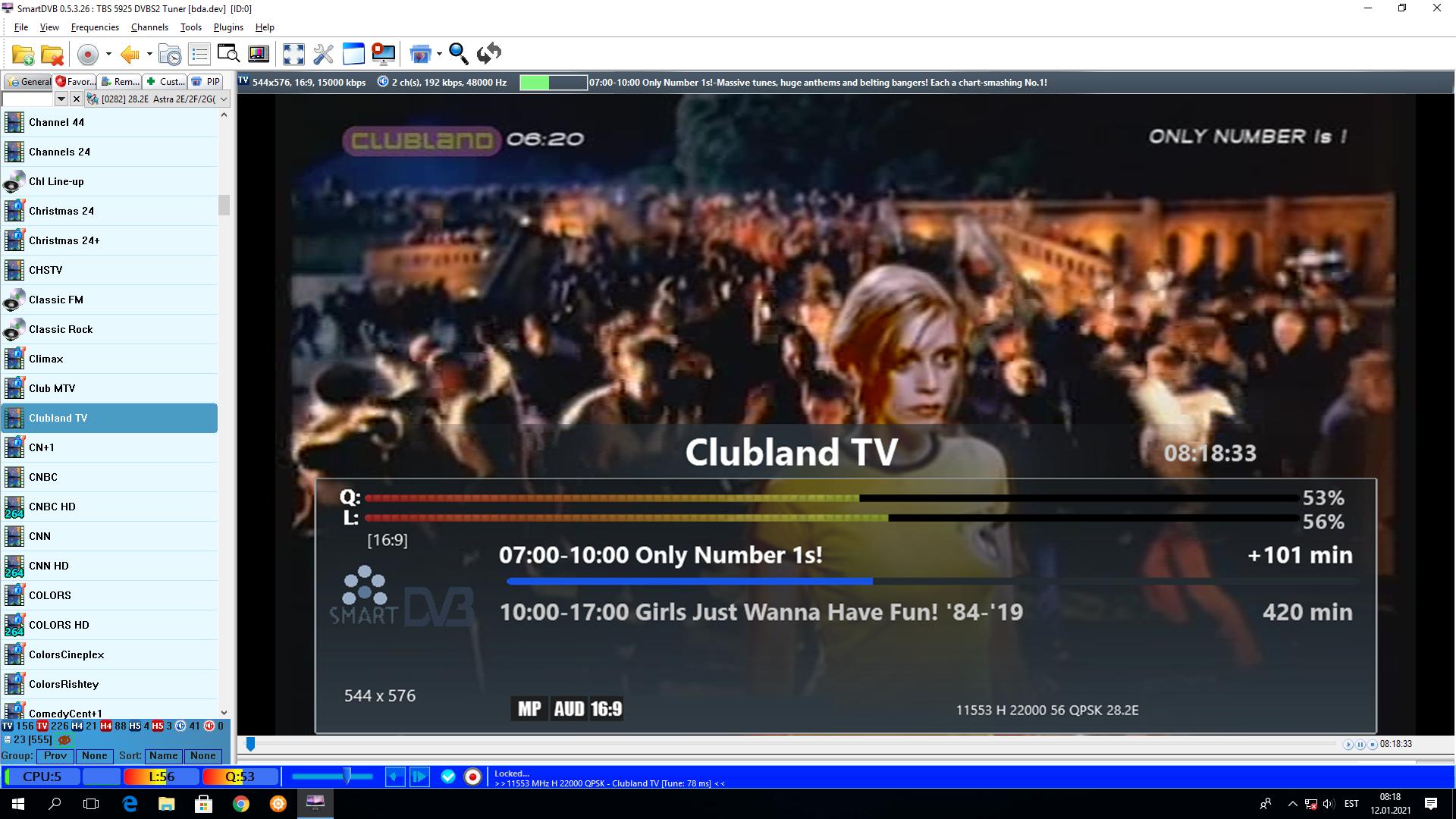Click the add folder icon

pos(23,54)
